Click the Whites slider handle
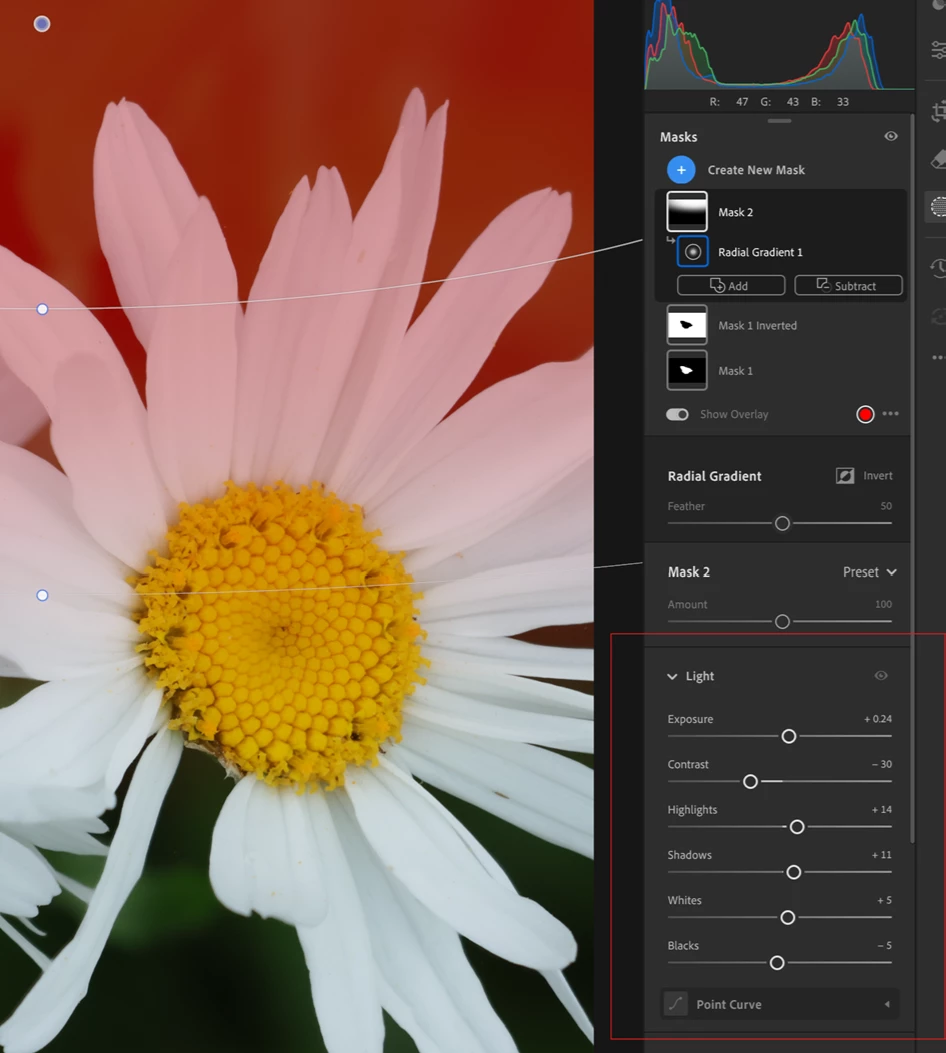 click(788, 917)
